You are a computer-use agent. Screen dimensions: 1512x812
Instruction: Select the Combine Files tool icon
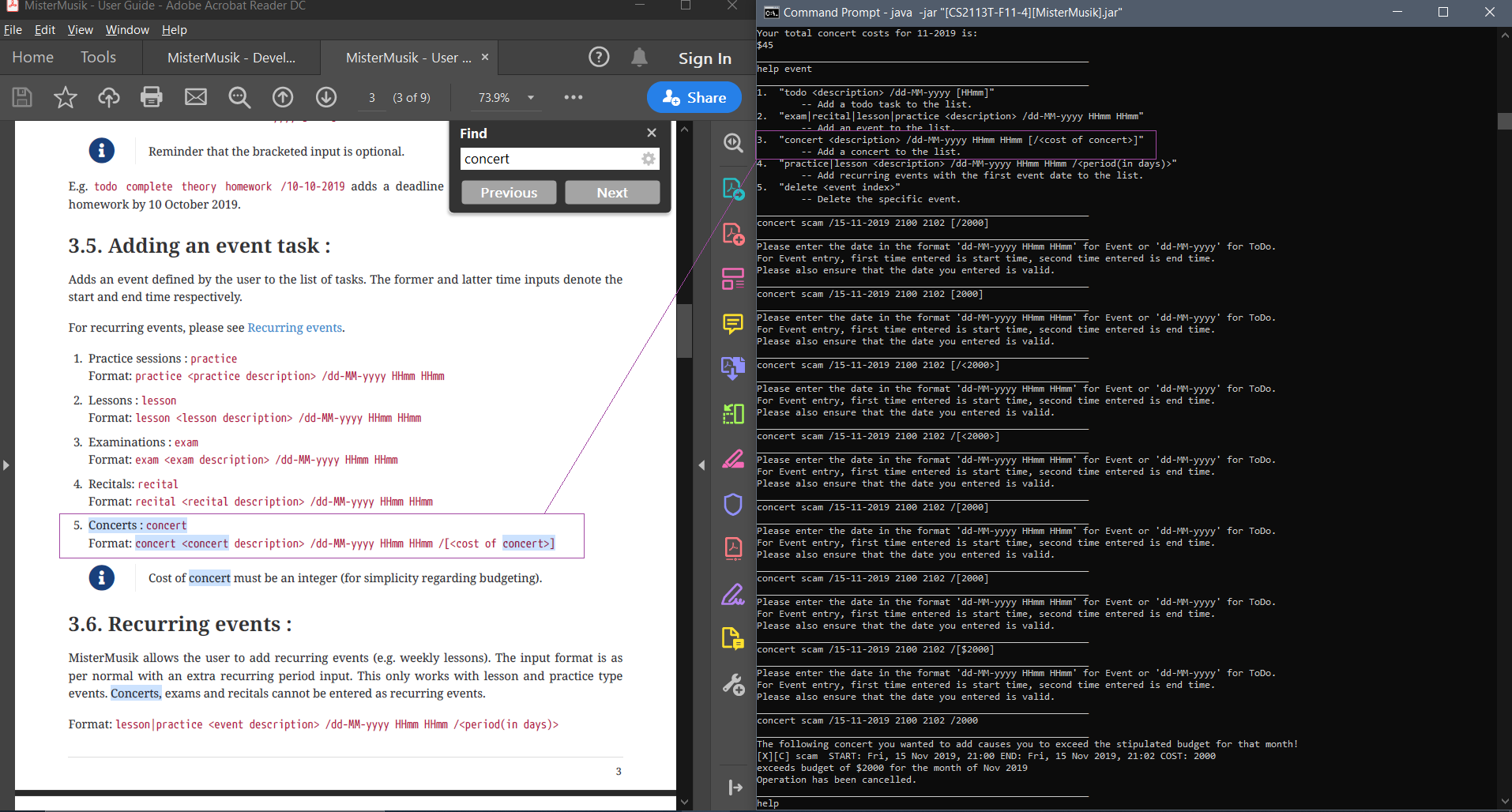[733, 368]
